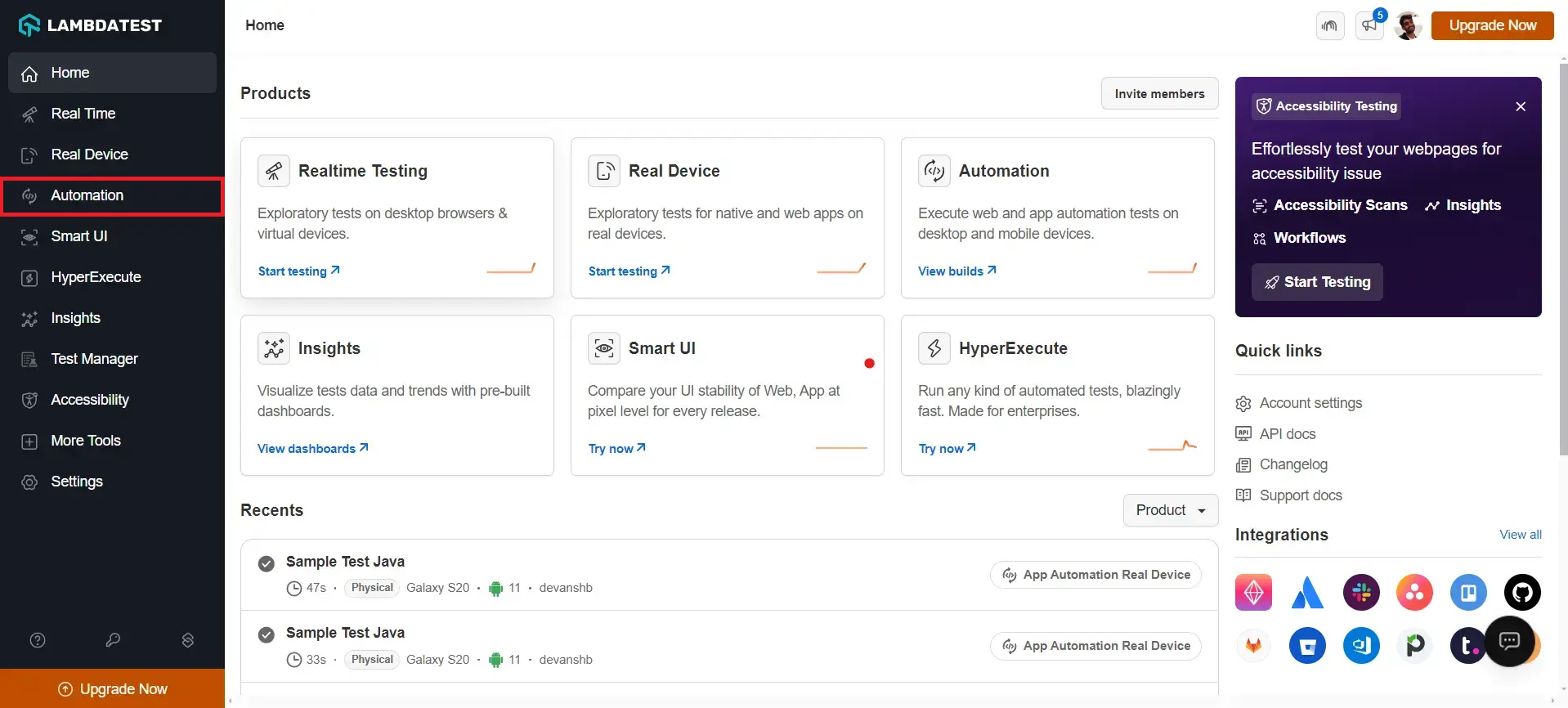The height and width of the screenshot is (708, 1568).
Task: Click View all integrations
Action: coord(1521,535)
